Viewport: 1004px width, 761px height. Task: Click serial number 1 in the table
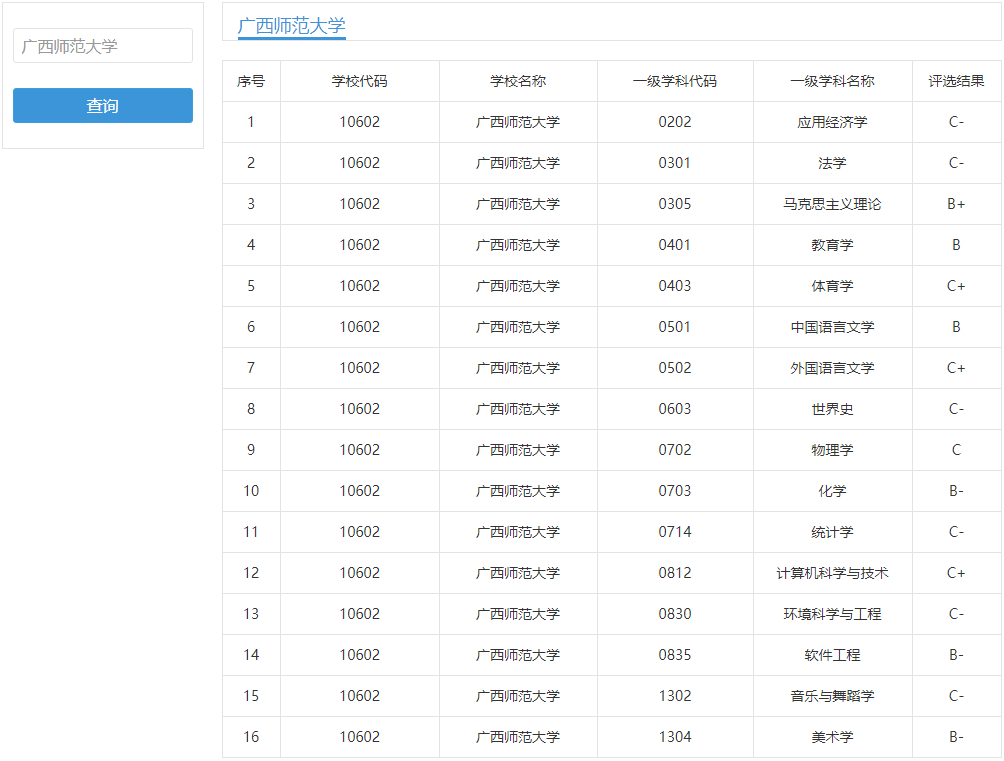tap(251, 122)
